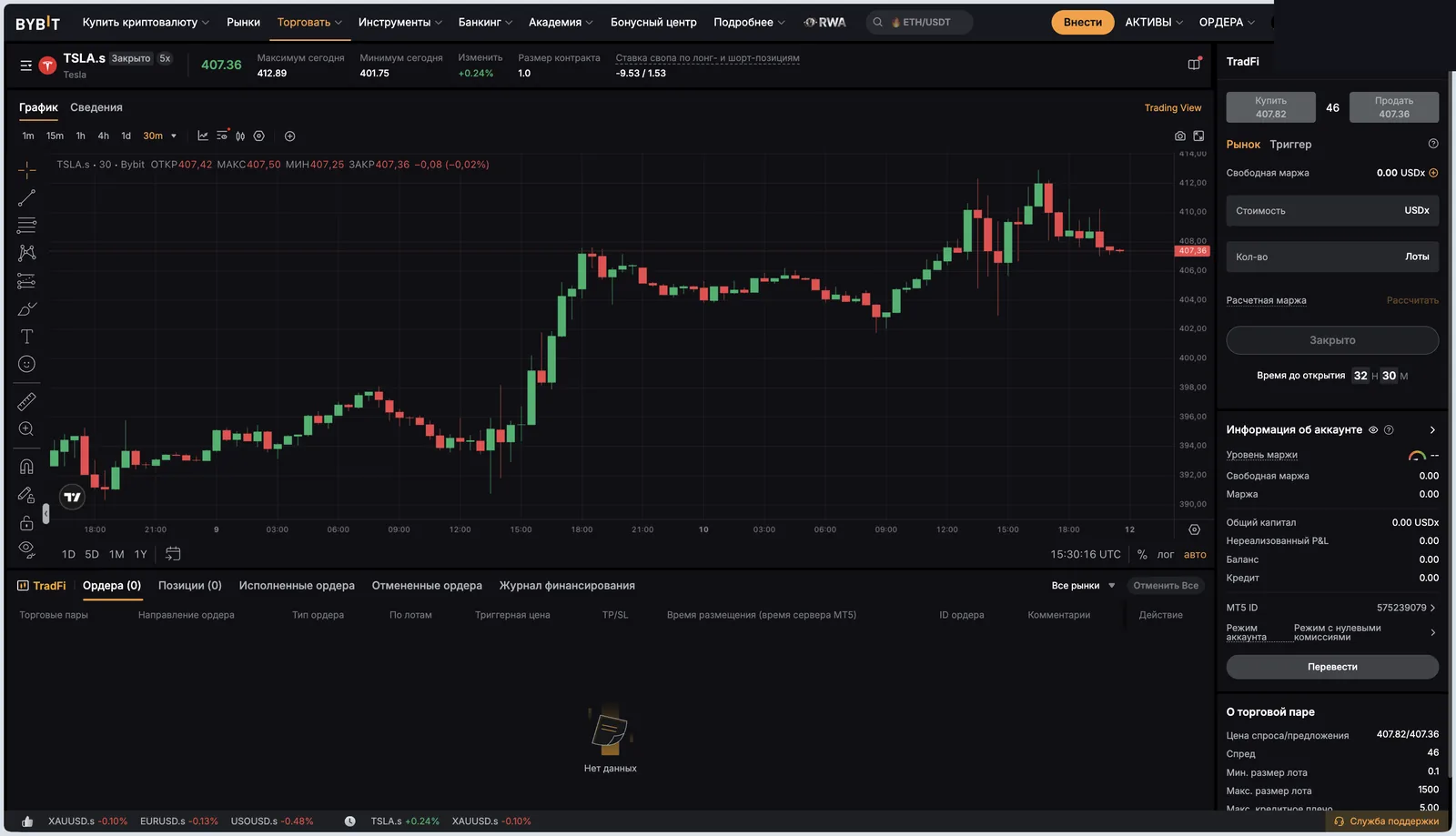Expand chart to fullscreen mode

(1199, 136)
